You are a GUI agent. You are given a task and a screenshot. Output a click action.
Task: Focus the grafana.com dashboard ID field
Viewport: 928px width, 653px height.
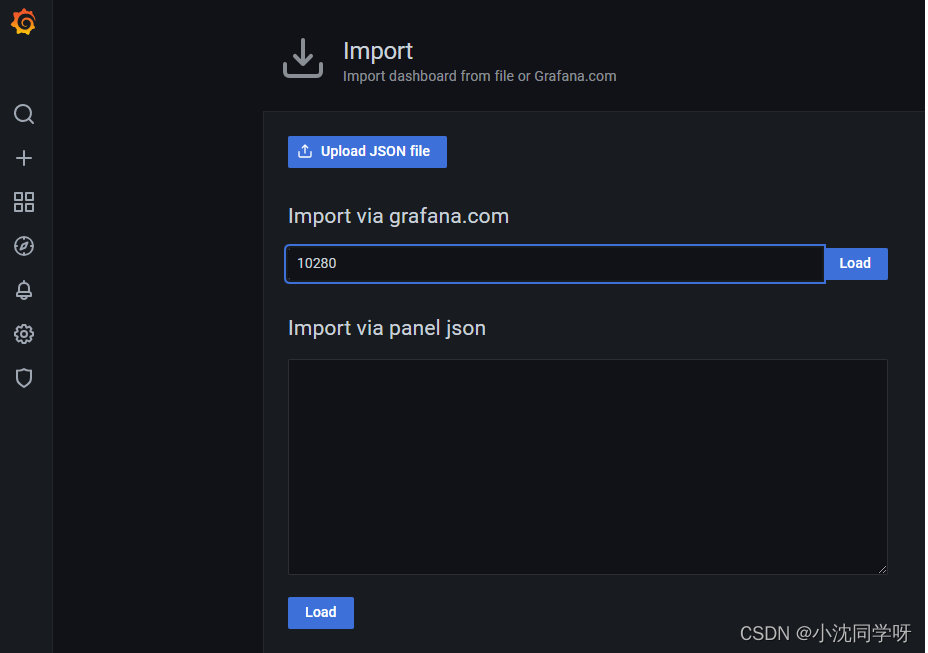(x=555, y=263)
